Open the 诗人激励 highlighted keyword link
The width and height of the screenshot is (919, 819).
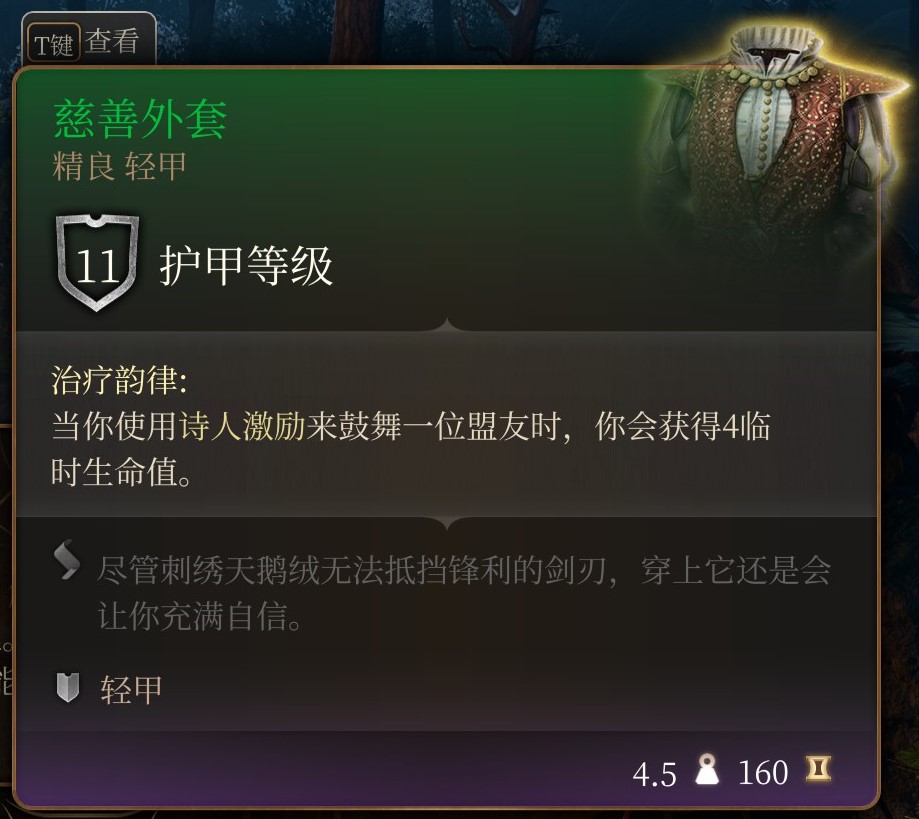[242, 426]
